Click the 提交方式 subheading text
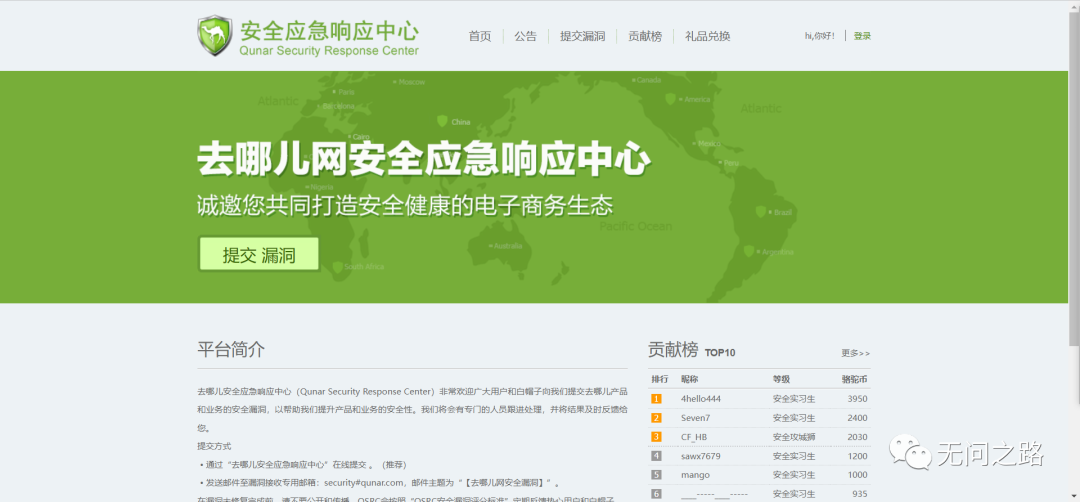This screenshot has width=1080, height=502. [x=214, y=446]
